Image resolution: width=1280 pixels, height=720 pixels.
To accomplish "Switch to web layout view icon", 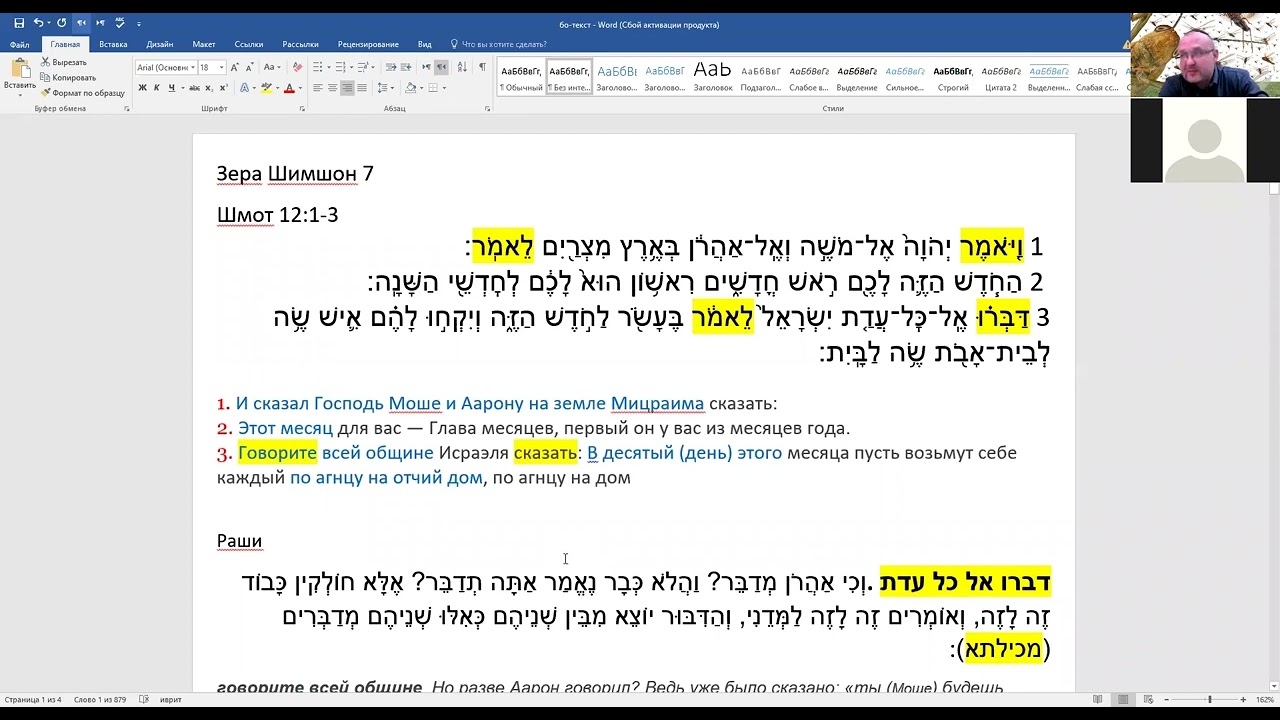I will [1147, 700].
